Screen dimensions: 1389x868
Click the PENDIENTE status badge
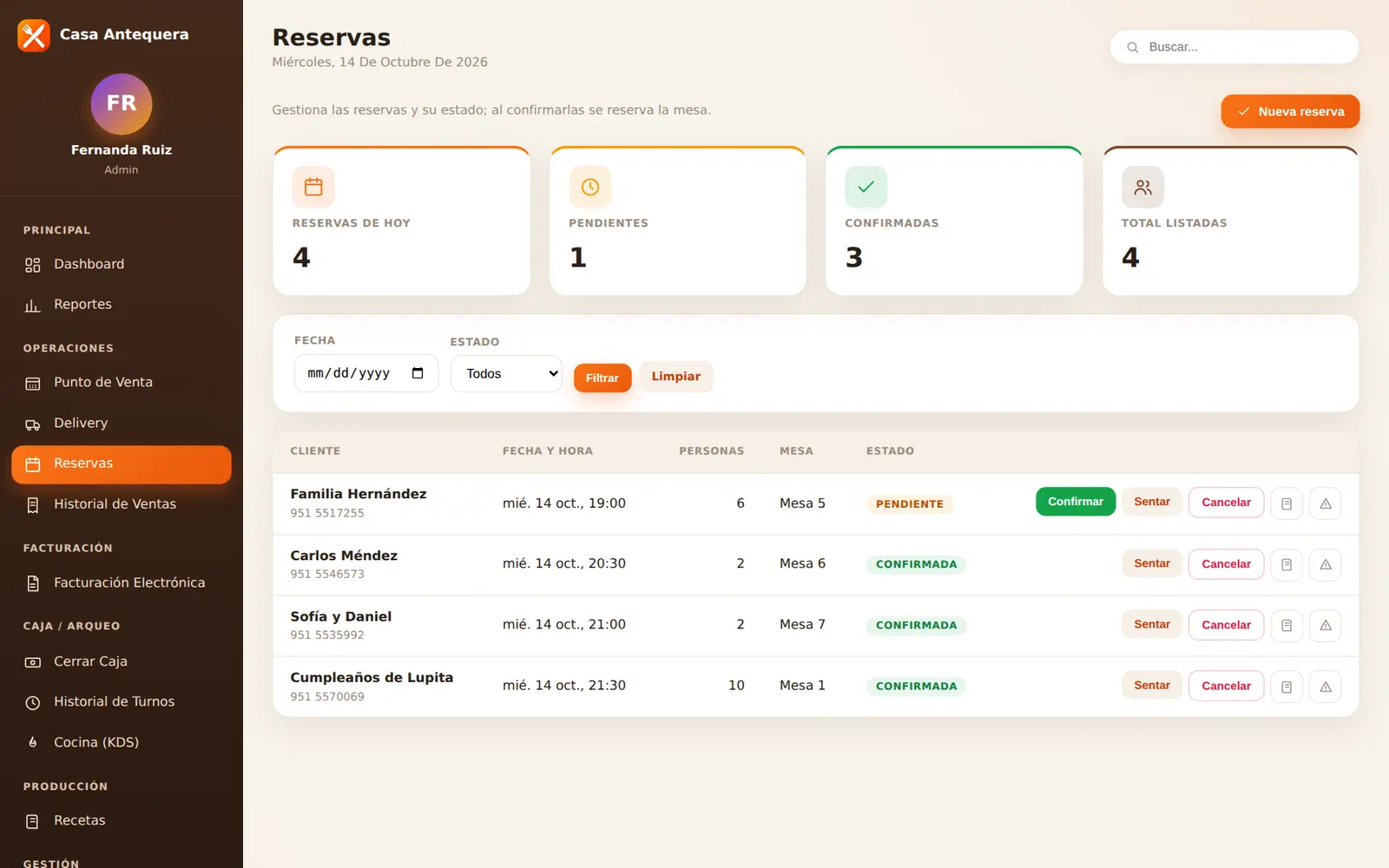pos(910,503)
